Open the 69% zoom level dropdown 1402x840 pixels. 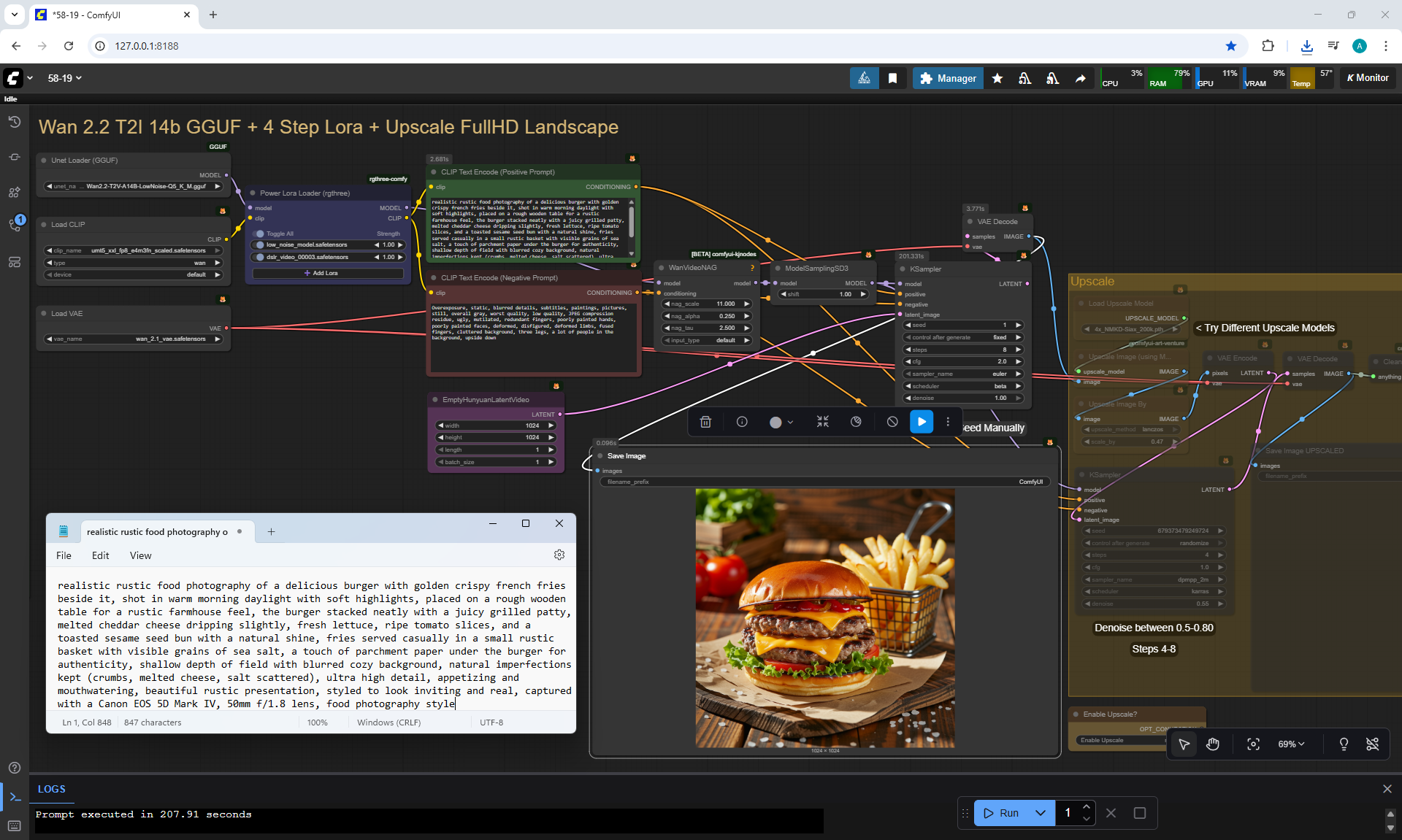[x=1291, y=744]
